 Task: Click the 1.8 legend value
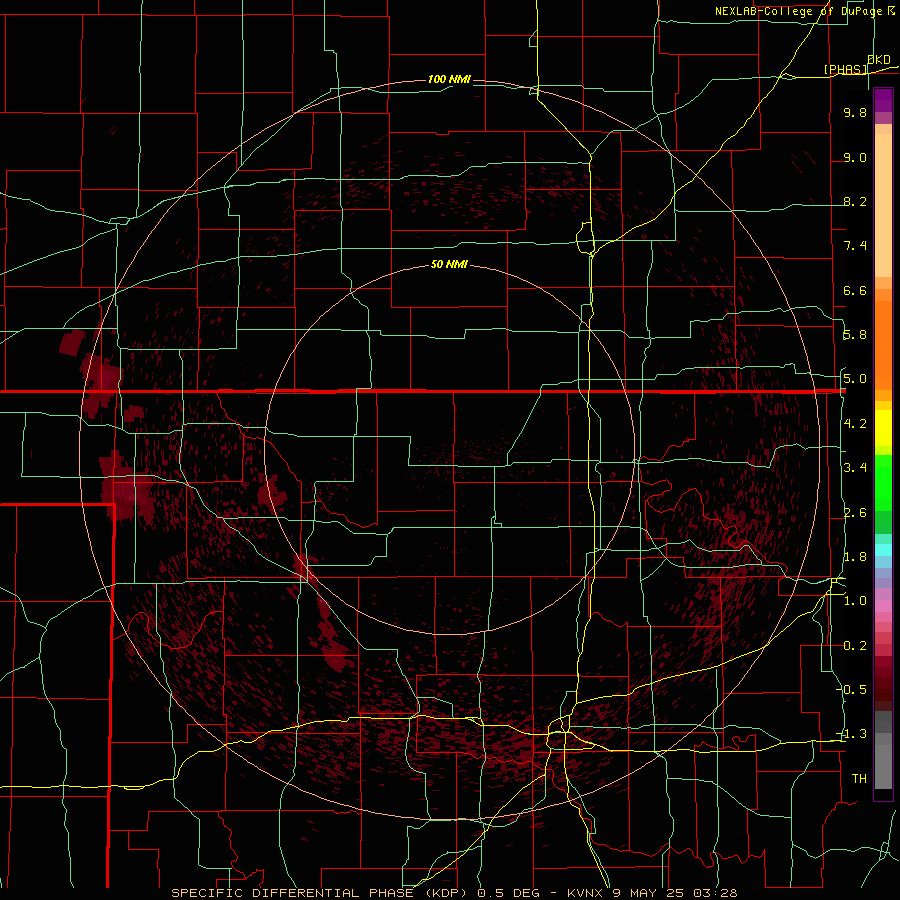855,557
